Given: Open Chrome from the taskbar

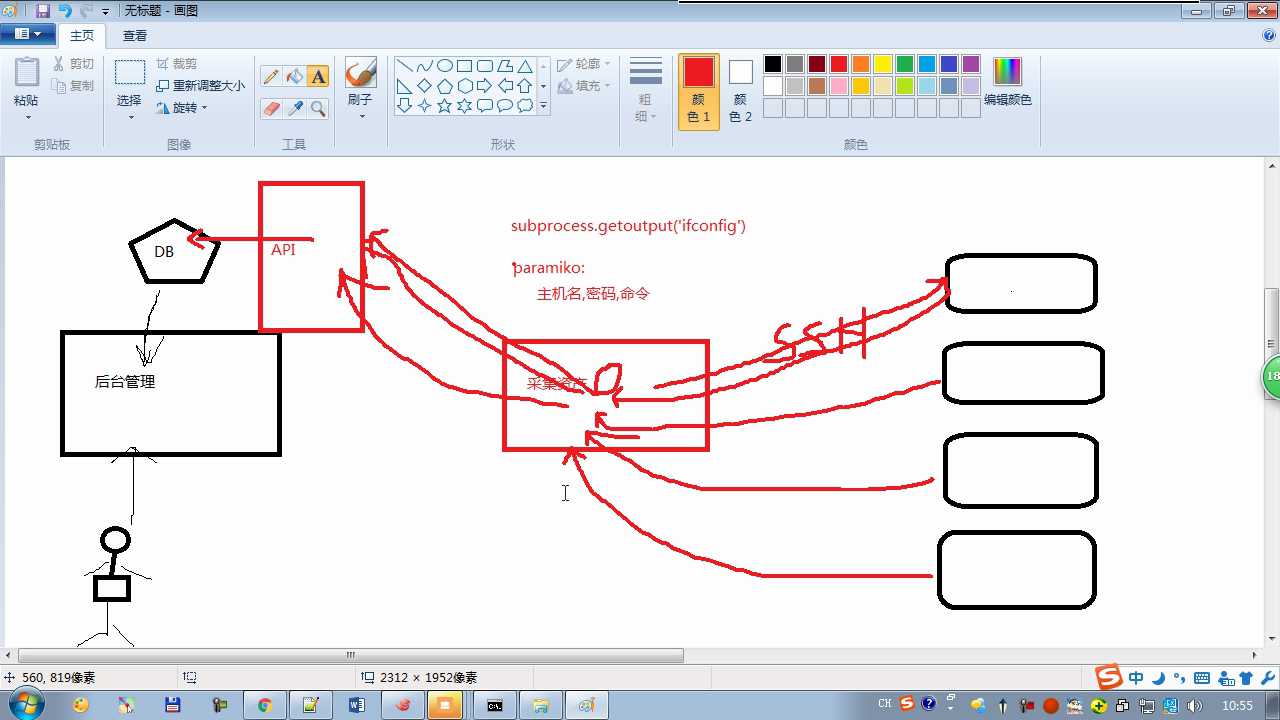Looking at the screenshot, I should coord(265,705).
